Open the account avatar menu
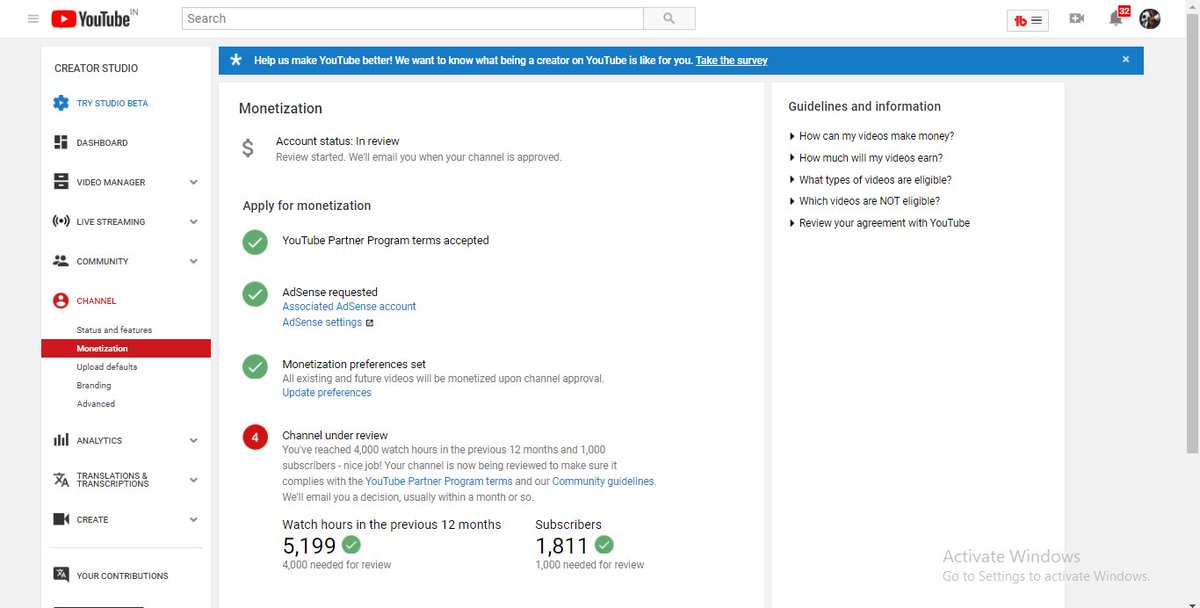This screenshot has width=1200, height=608. click(1150, 18)
